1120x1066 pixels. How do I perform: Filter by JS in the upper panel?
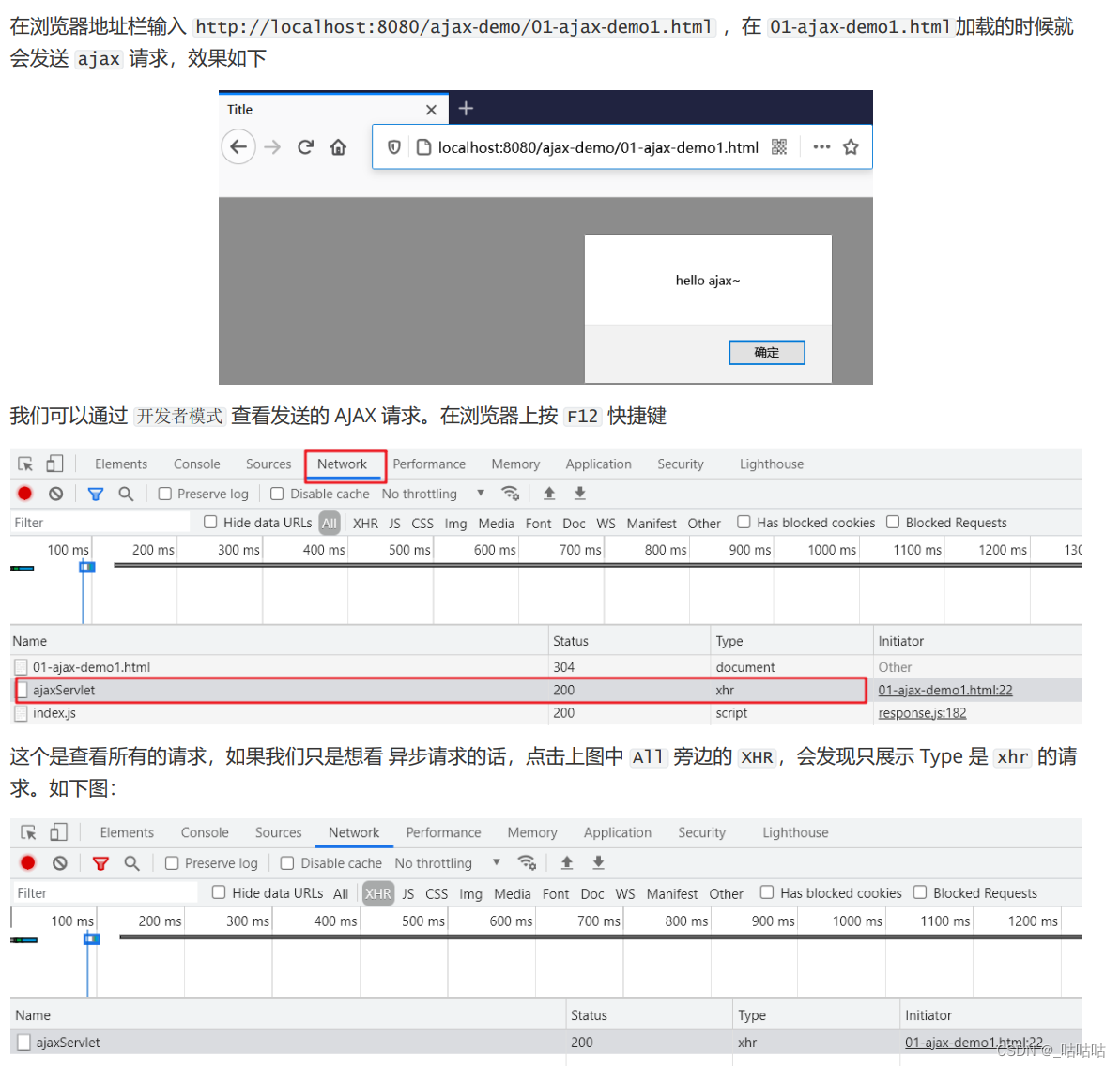pos(394,524)
